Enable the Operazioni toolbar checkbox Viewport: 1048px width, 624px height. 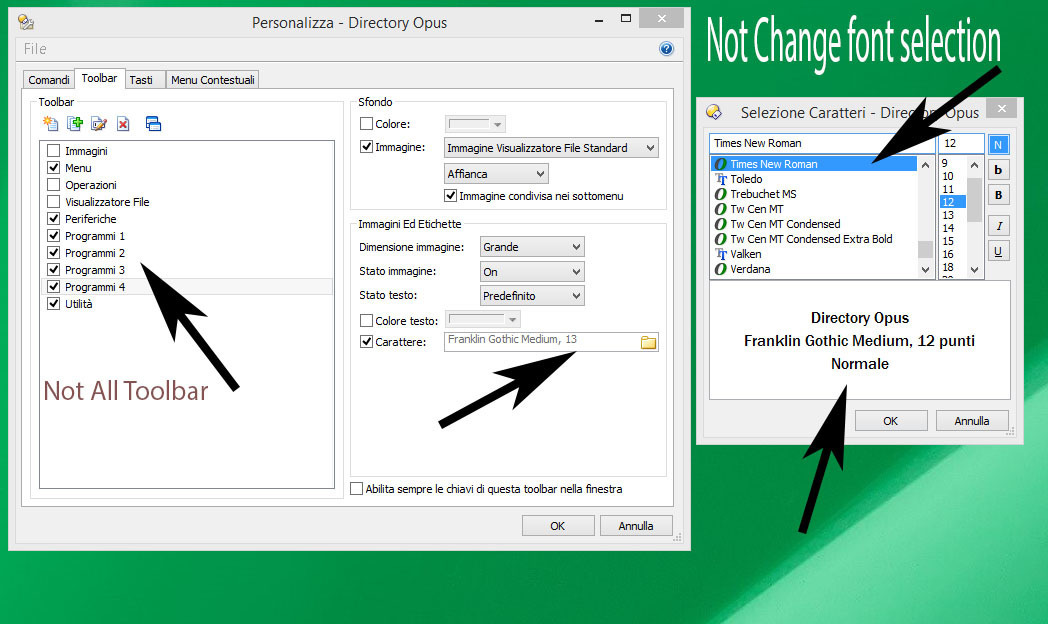(53, 185)
